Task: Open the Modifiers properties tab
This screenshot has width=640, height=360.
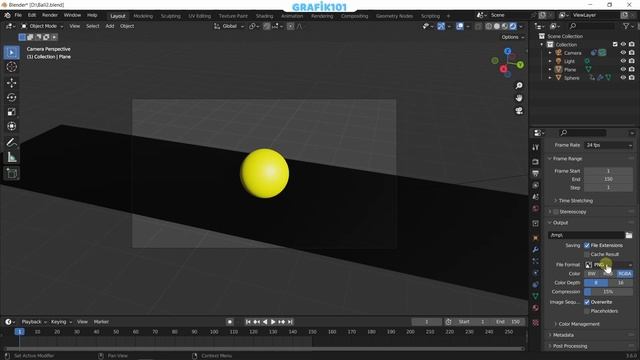Action: (536, 249)
